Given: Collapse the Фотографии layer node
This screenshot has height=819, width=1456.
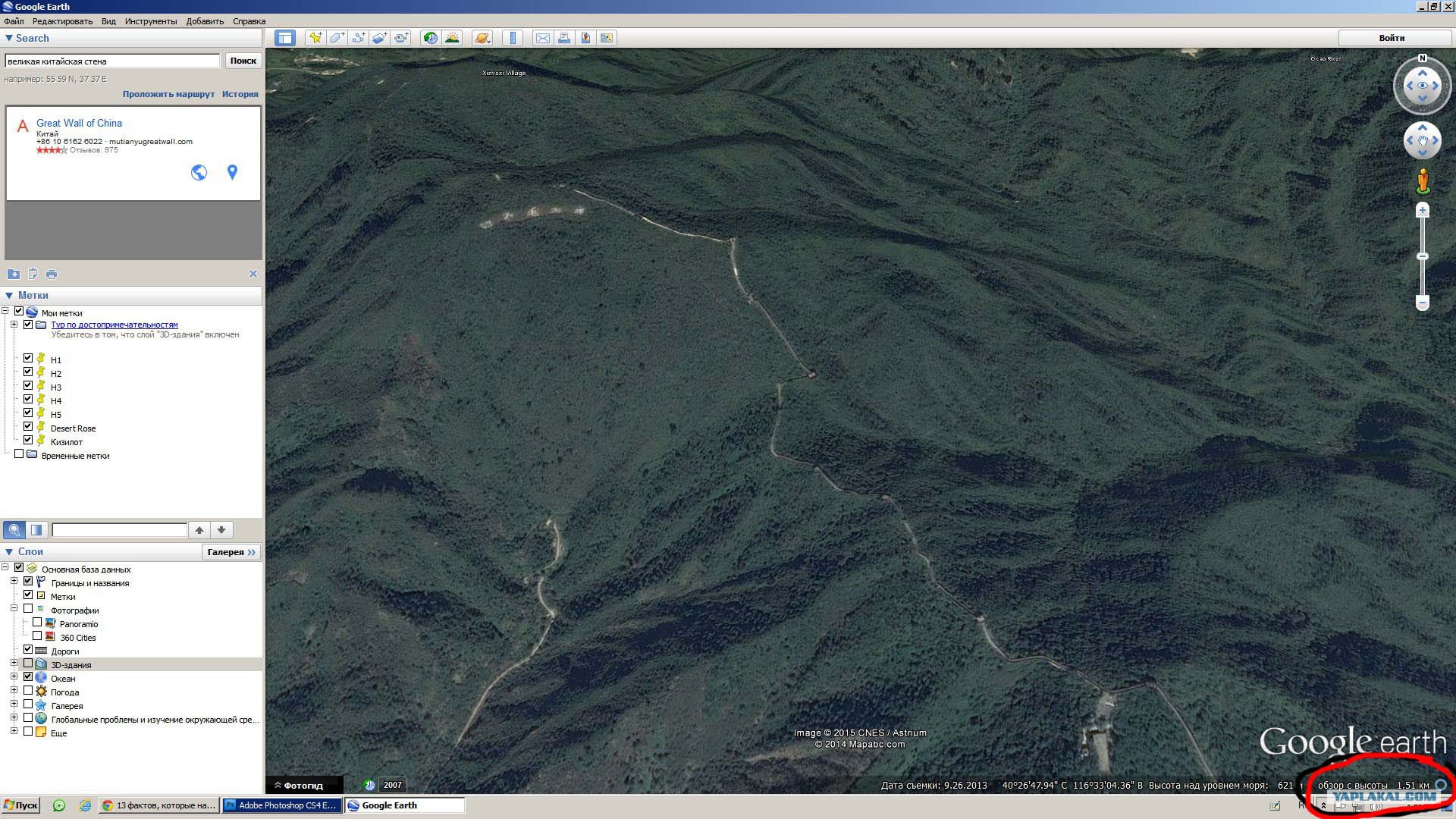Looking at the screenshot, I should tap(14, 608).
